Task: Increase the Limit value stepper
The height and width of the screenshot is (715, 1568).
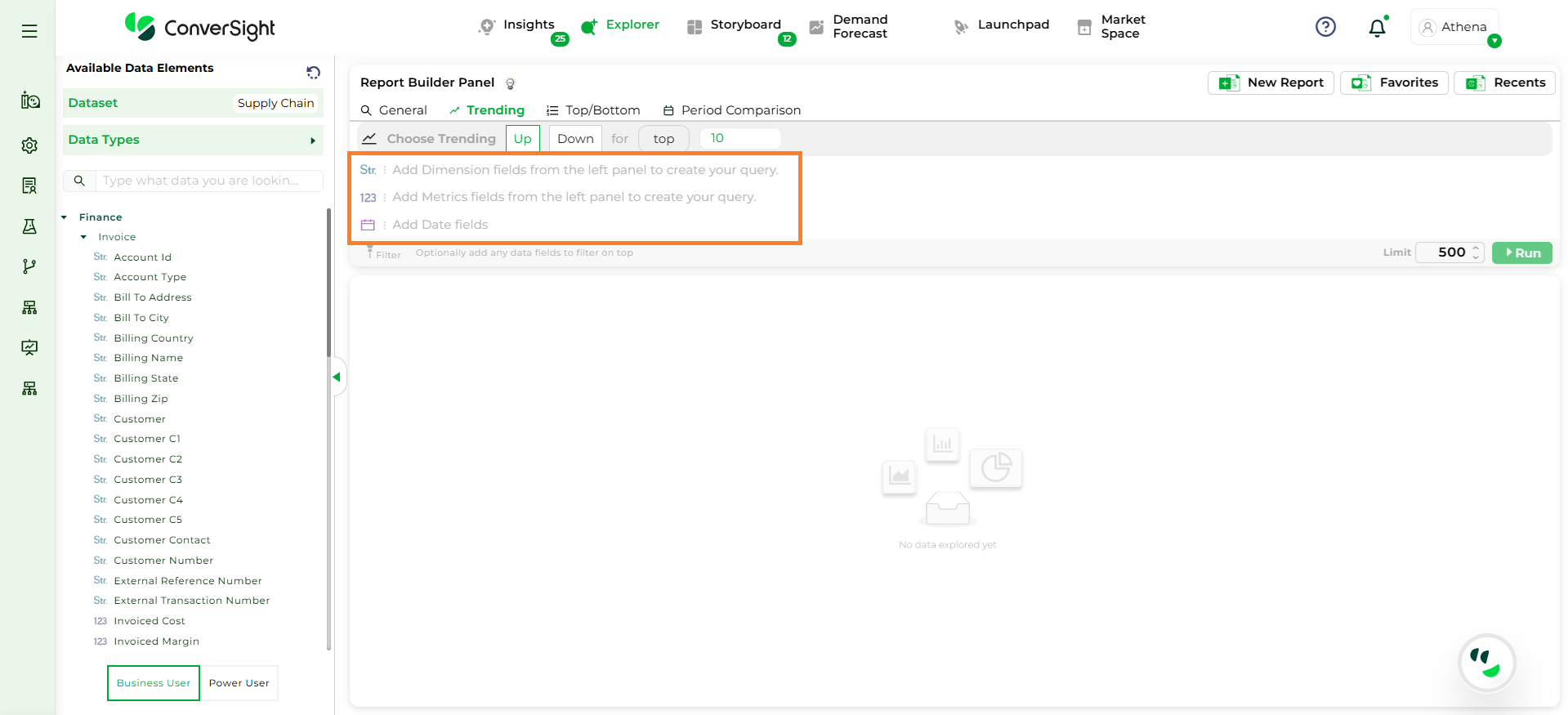Action: [1476, 248]
